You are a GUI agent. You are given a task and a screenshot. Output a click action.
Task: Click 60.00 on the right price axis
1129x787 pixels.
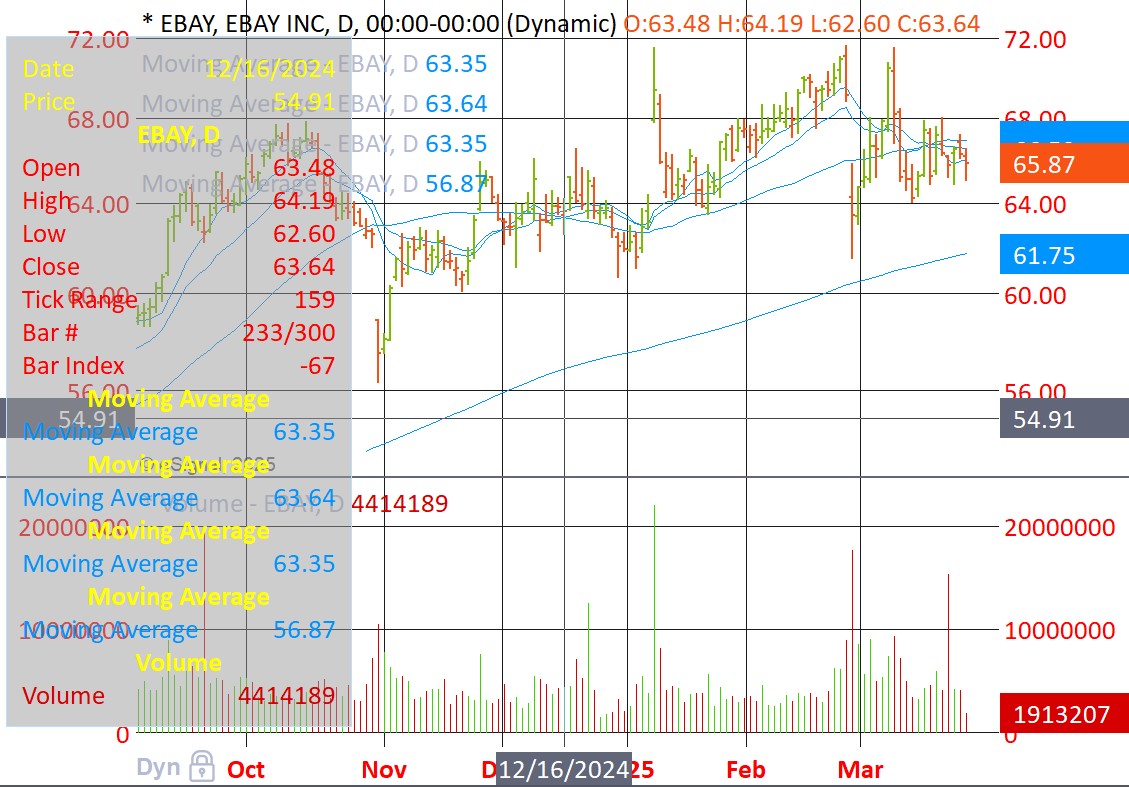pyautogui.click(x=1035, y=295)
